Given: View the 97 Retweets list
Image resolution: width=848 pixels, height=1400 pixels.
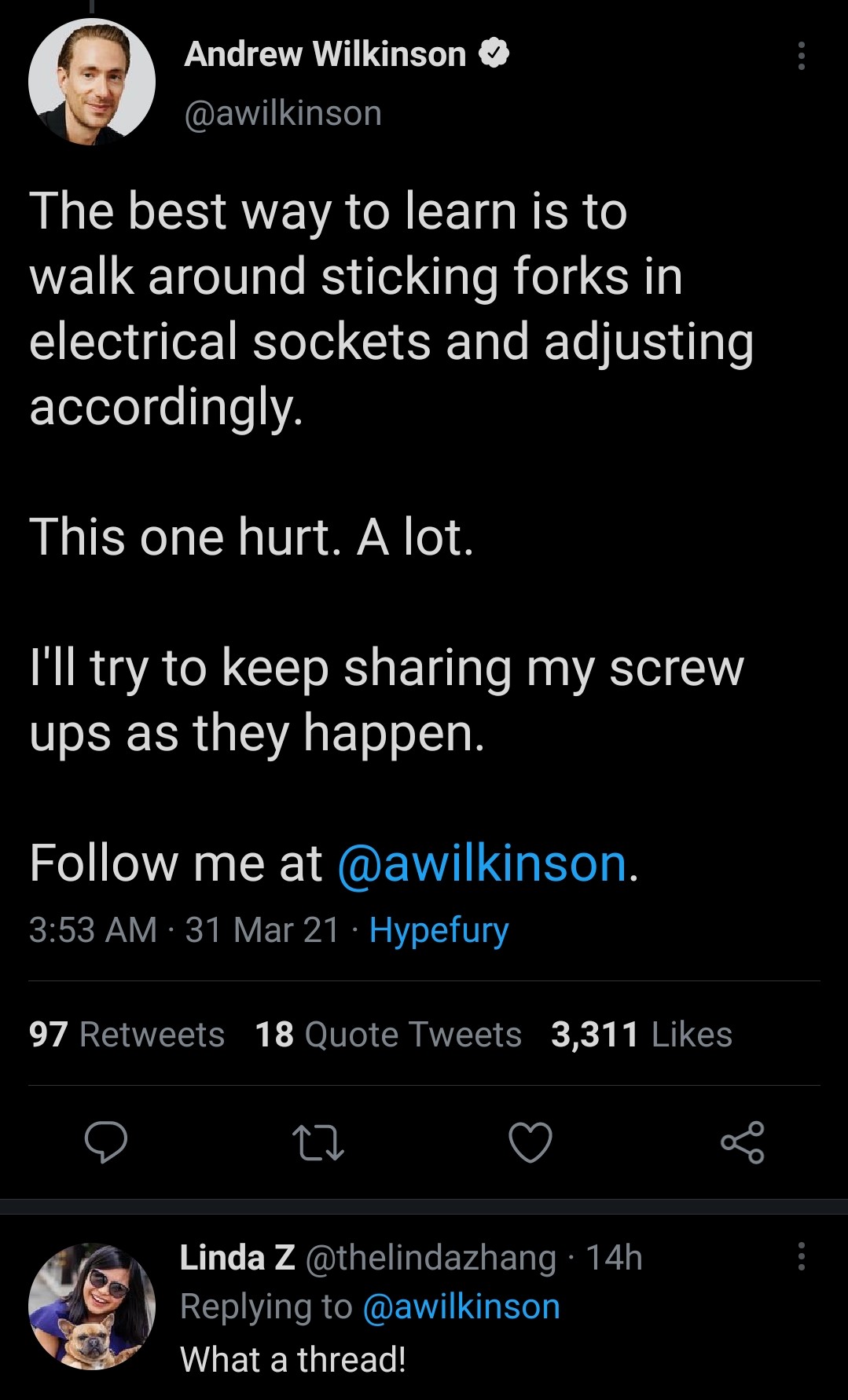Looking at the screenshot, I should point(127,1035).
